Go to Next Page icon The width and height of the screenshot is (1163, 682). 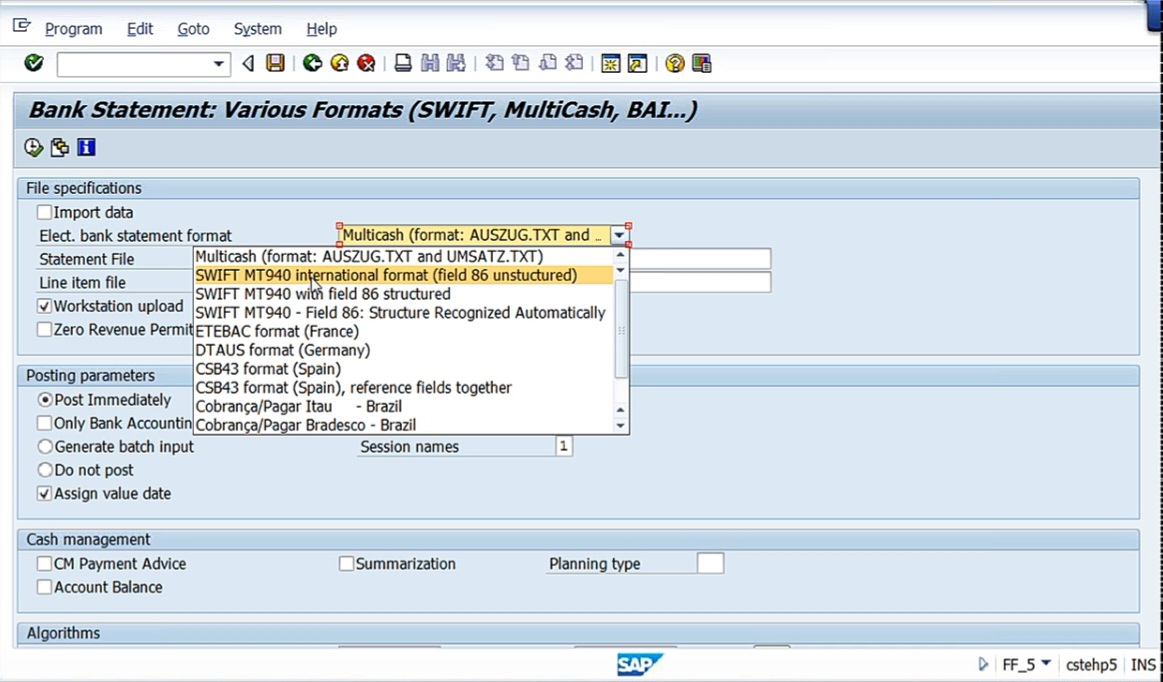coord(547,63)
